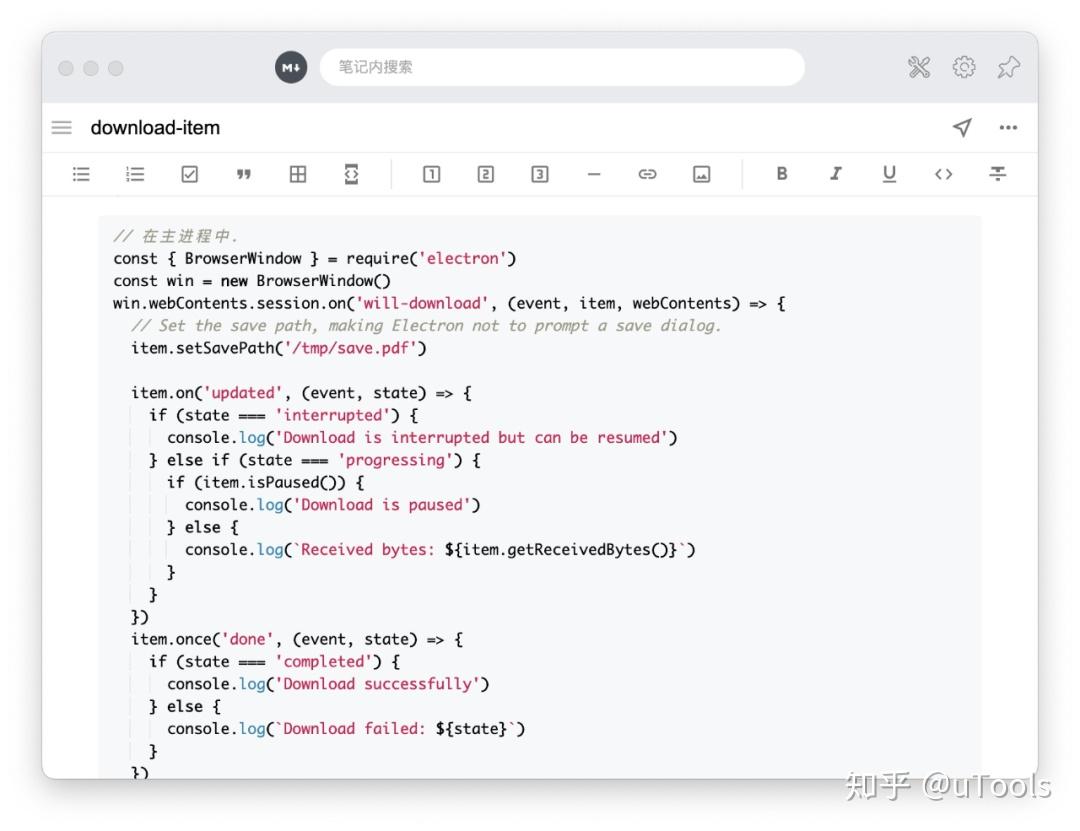
Task: Insert a hyperlink
Action: [647, 173]
